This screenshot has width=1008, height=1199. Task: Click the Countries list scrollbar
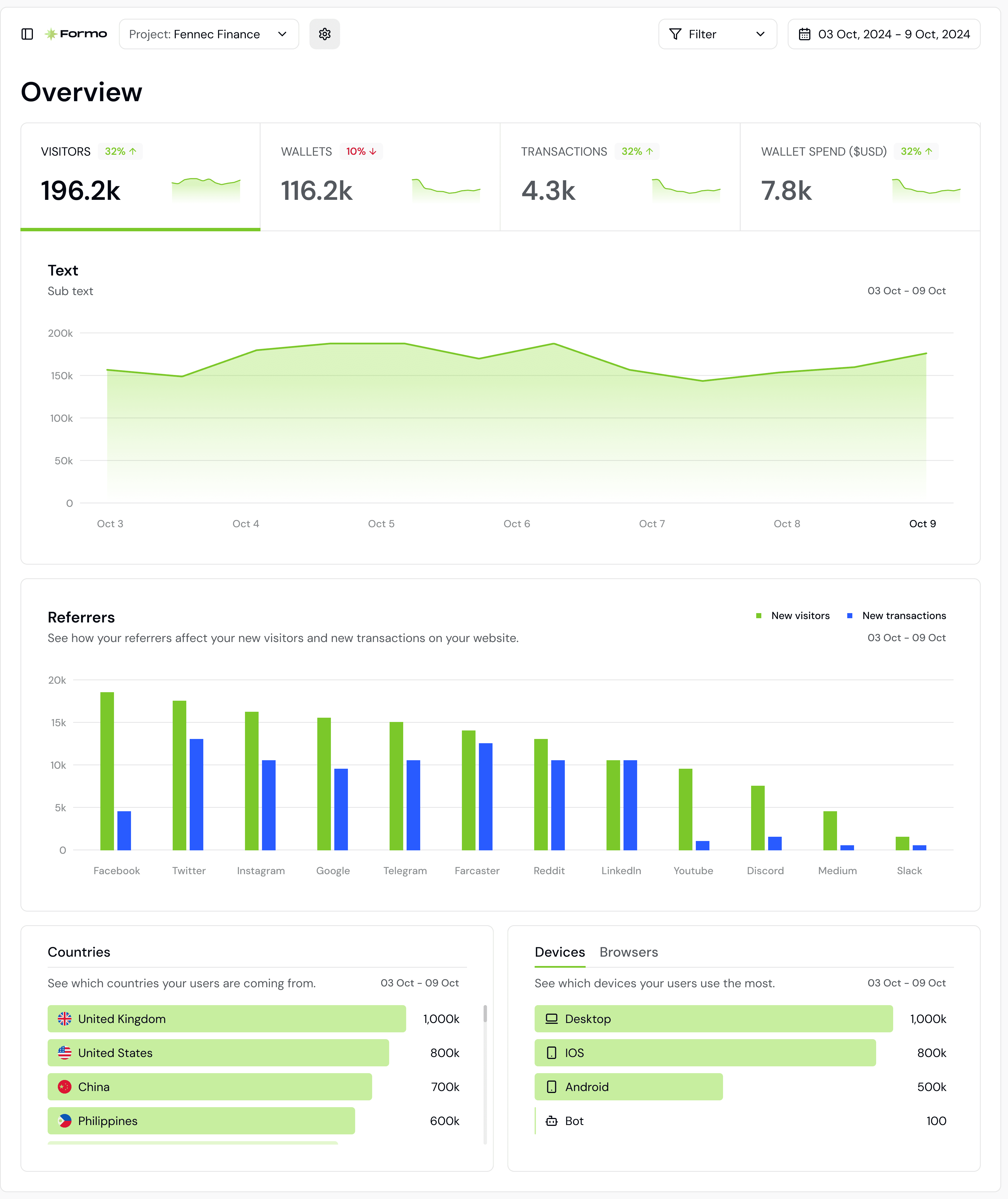point(485,1014)
